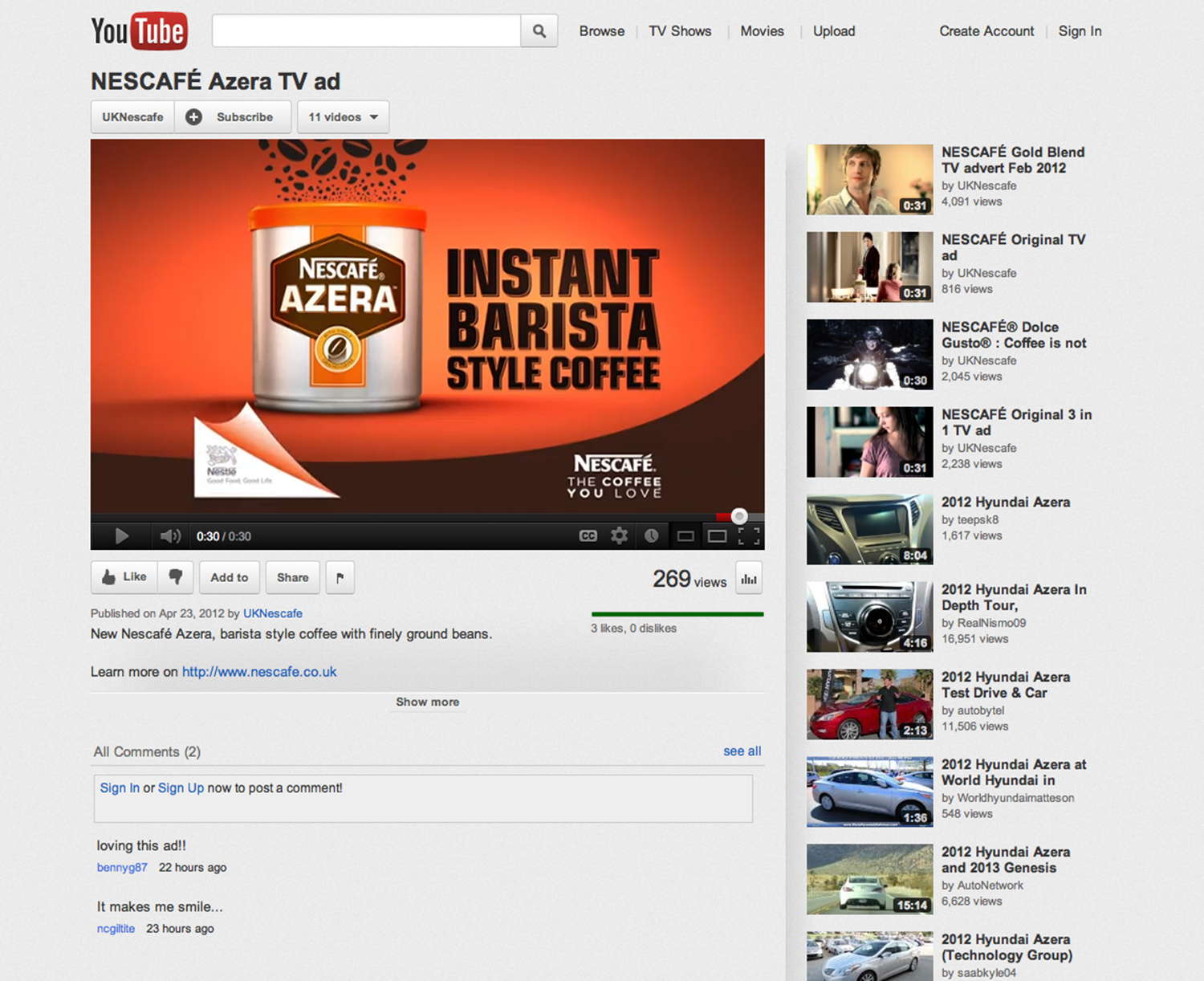Focus the YouTube search field
Screen dimensions: 1204x981
point(366,31)
